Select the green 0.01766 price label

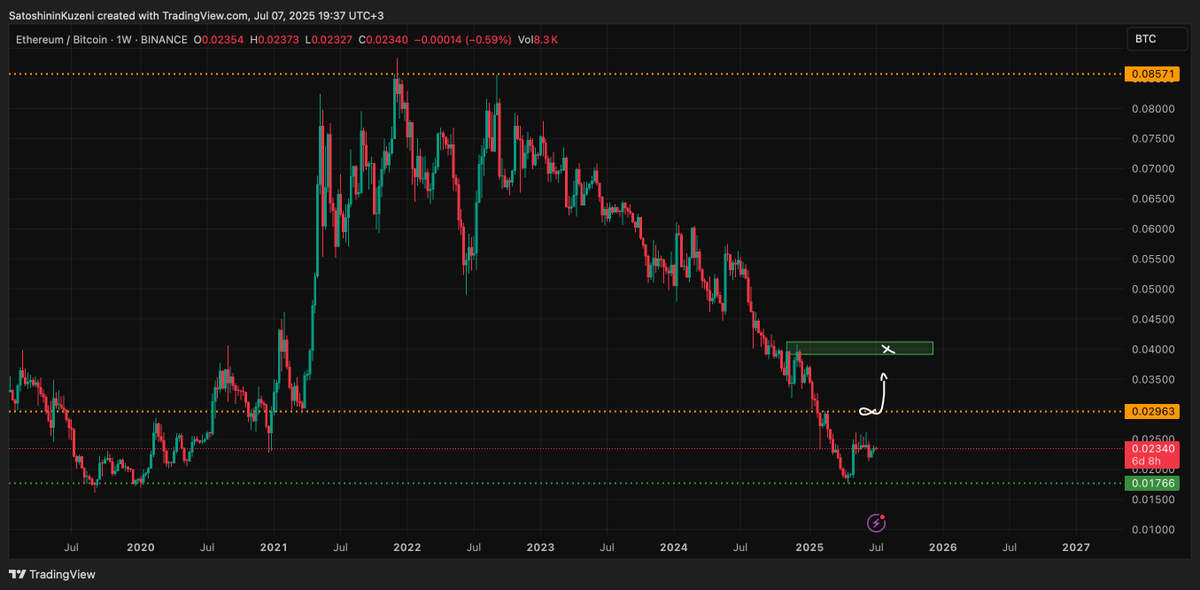point(1152,483)
